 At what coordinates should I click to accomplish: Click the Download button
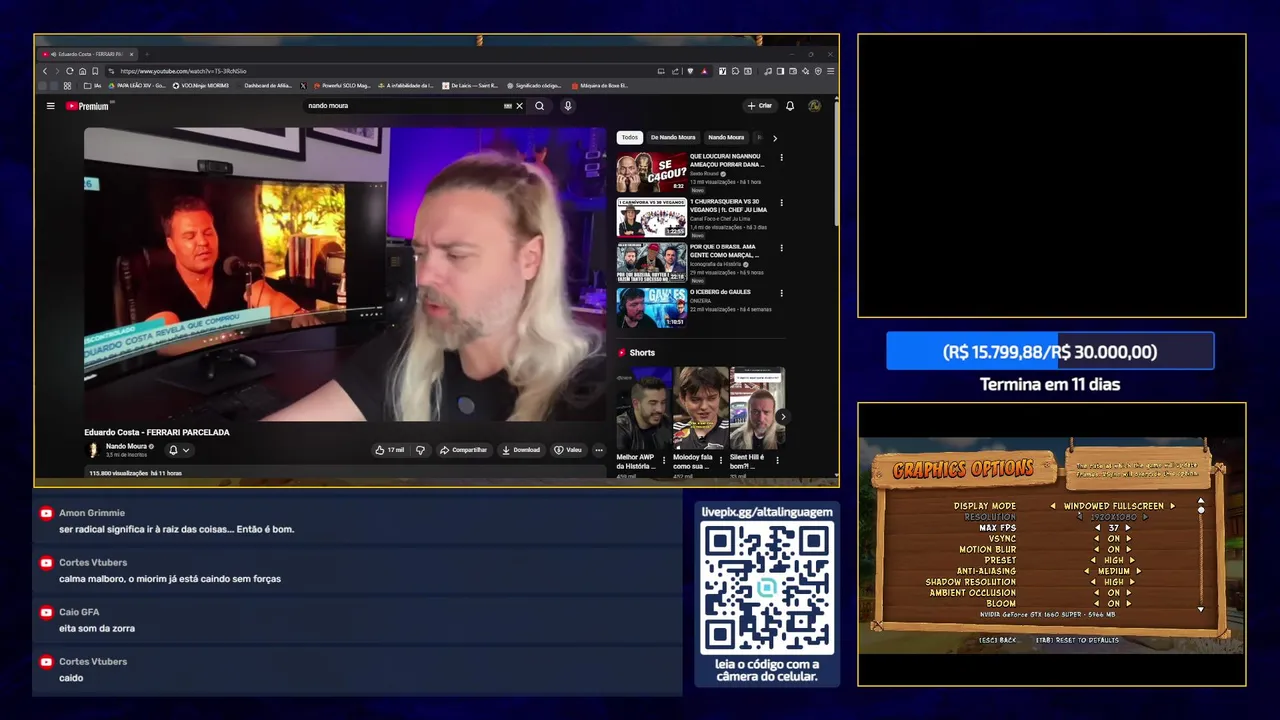pyautogui.click(x=520, y=450)
